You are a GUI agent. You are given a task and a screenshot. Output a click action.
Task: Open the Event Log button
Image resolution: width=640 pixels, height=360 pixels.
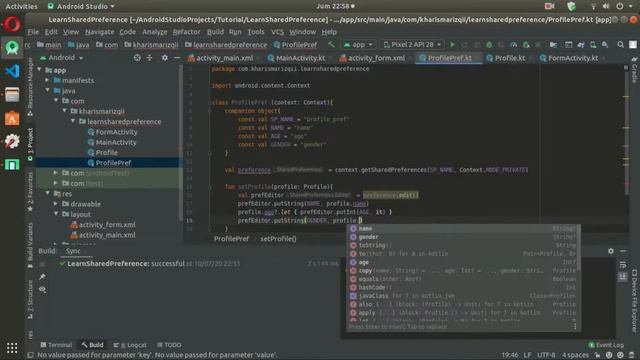click(606, 345)
